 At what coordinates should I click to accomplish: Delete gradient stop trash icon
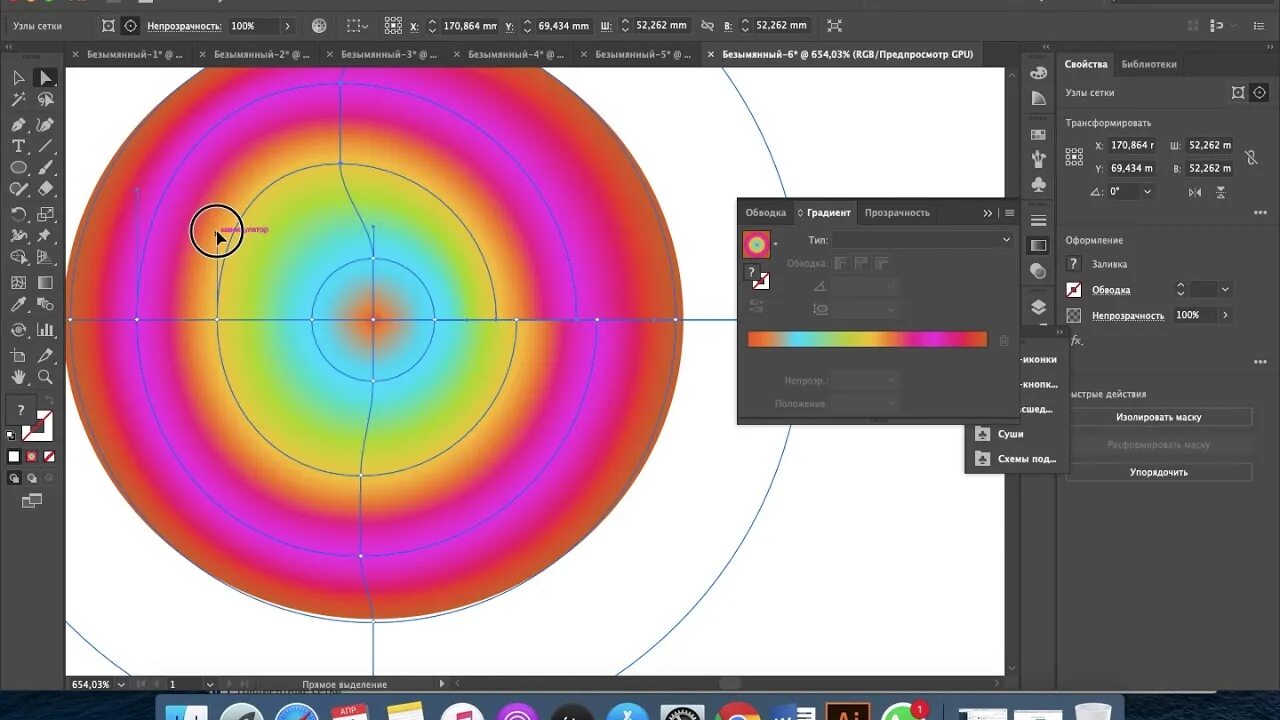[1004, 341]
